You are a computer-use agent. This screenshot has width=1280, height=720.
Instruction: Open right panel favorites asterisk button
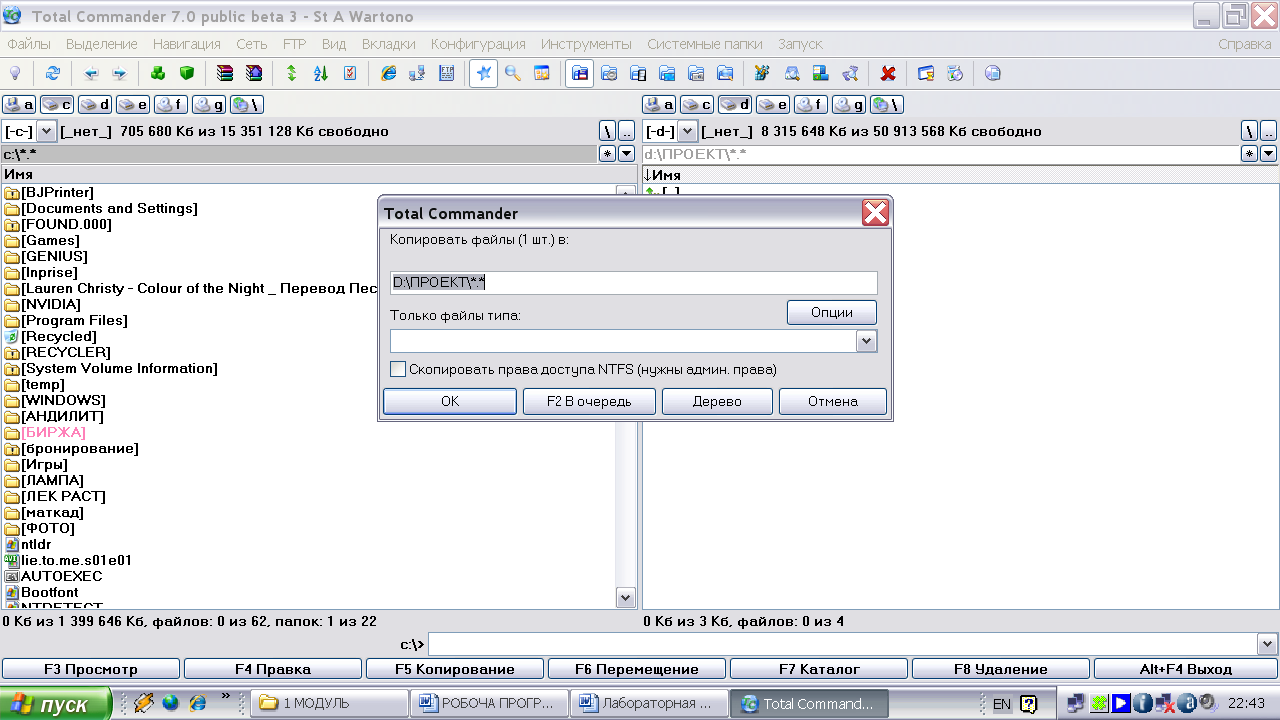(x=1249, y=154)
